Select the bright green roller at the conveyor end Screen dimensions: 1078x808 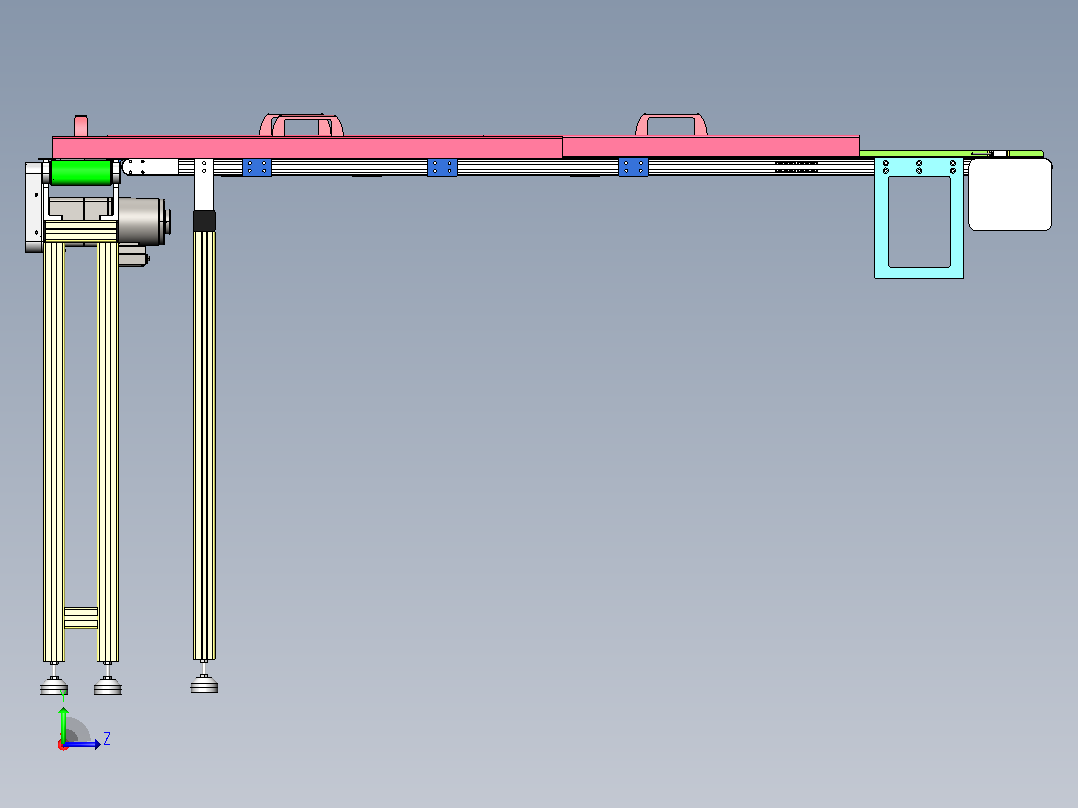coord(81,172)
